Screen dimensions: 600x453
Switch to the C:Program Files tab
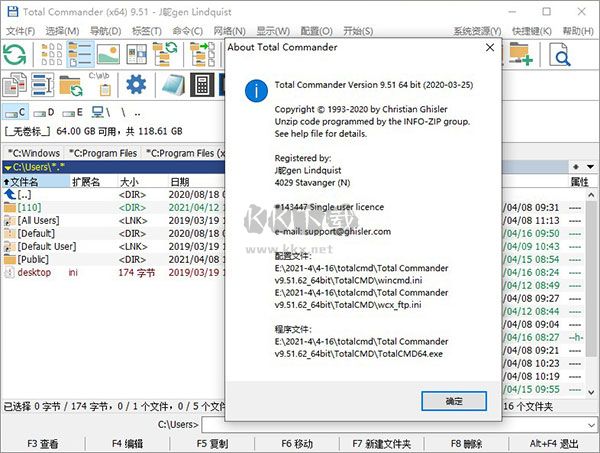click(x=103, y=153)
